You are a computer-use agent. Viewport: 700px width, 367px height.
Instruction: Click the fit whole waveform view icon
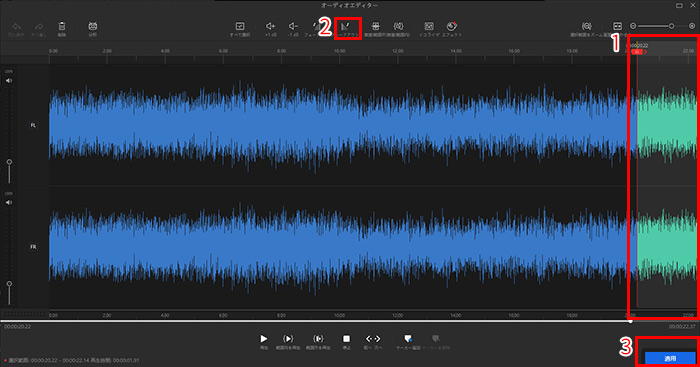(x=617, y=26)
